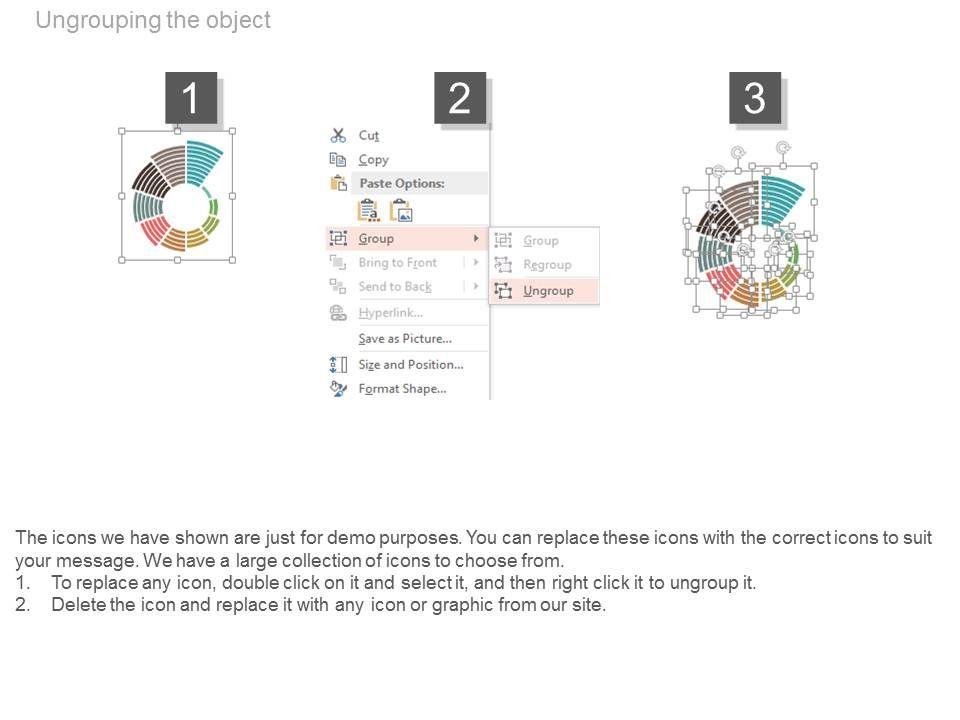Click the Format Shape paint bucket icon
Image resolution: width=960 pixels, height=720 pixels.
coord(338,389)
